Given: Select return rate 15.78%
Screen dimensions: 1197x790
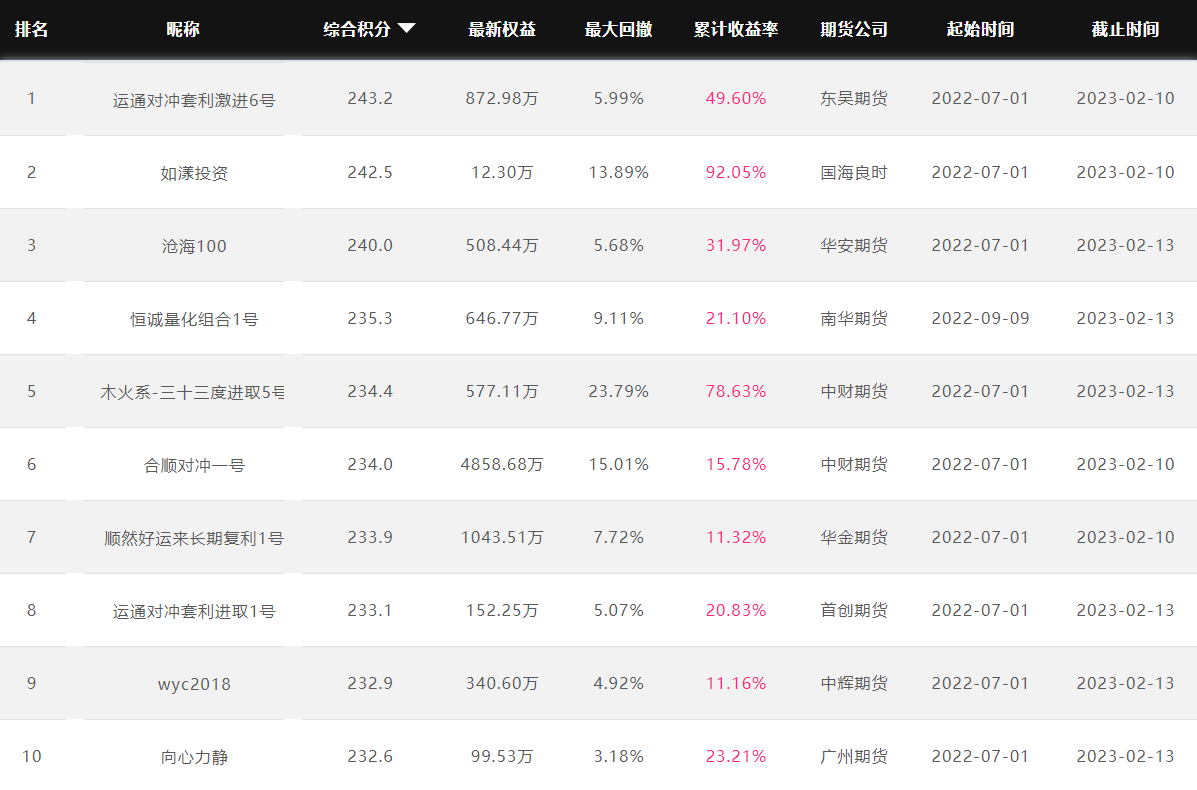Looking at the screenshot, I should [x=736, y=464].
